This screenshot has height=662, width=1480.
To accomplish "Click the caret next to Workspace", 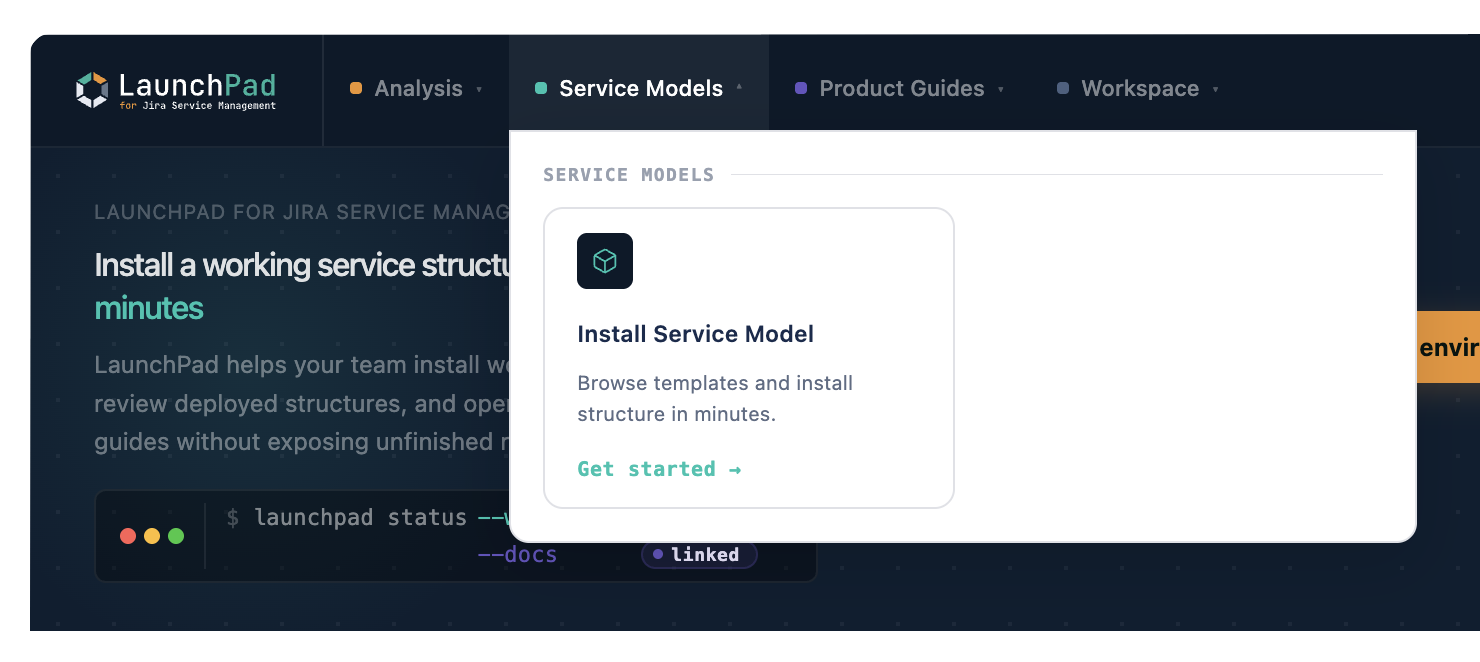I will point(1215,89).
